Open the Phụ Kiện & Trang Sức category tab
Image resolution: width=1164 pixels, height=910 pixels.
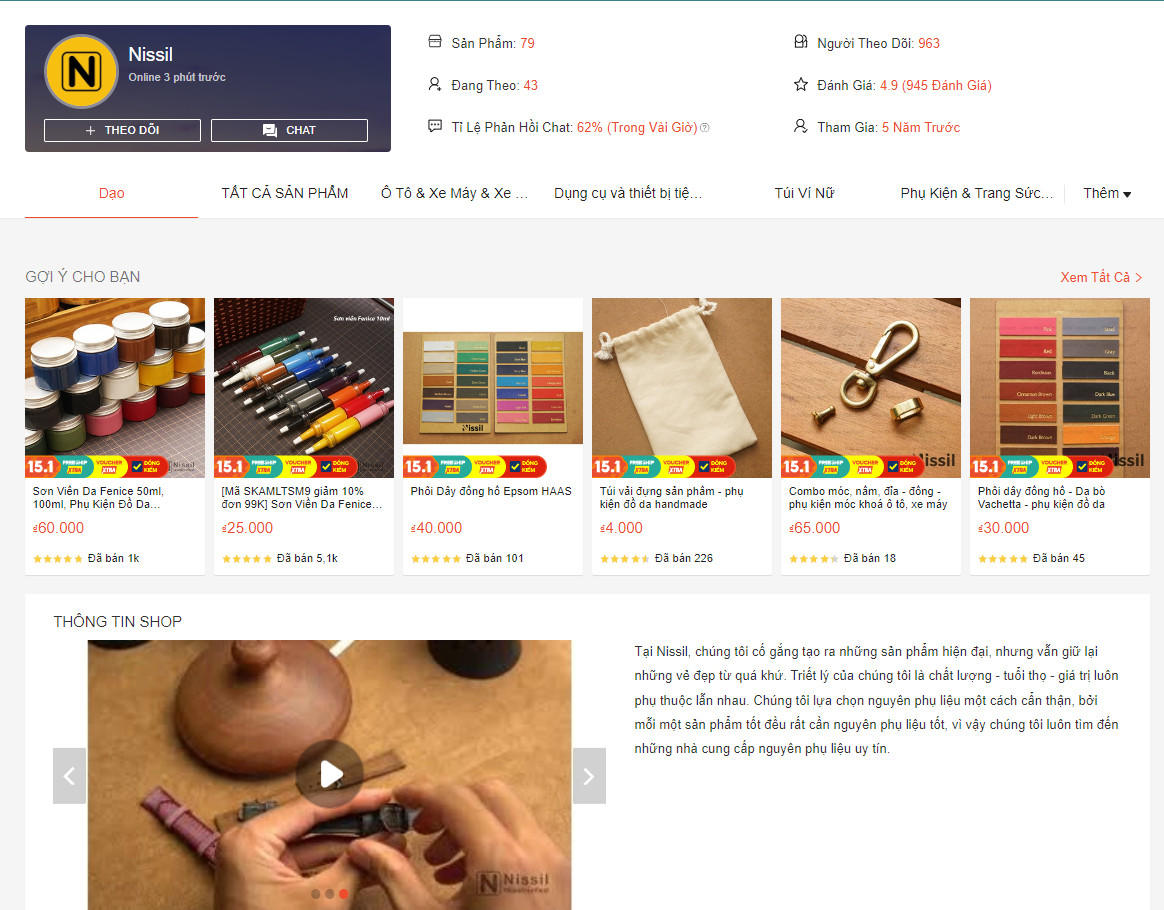click(977, 193)
